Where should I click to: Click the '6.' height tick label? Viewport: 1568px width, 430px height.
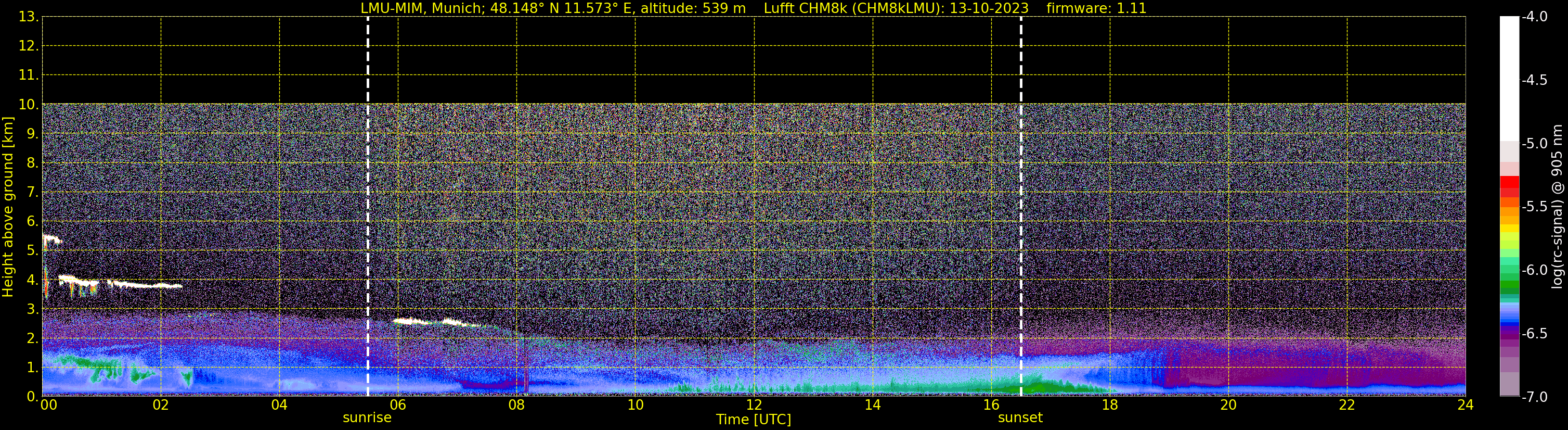pos(32,221)
